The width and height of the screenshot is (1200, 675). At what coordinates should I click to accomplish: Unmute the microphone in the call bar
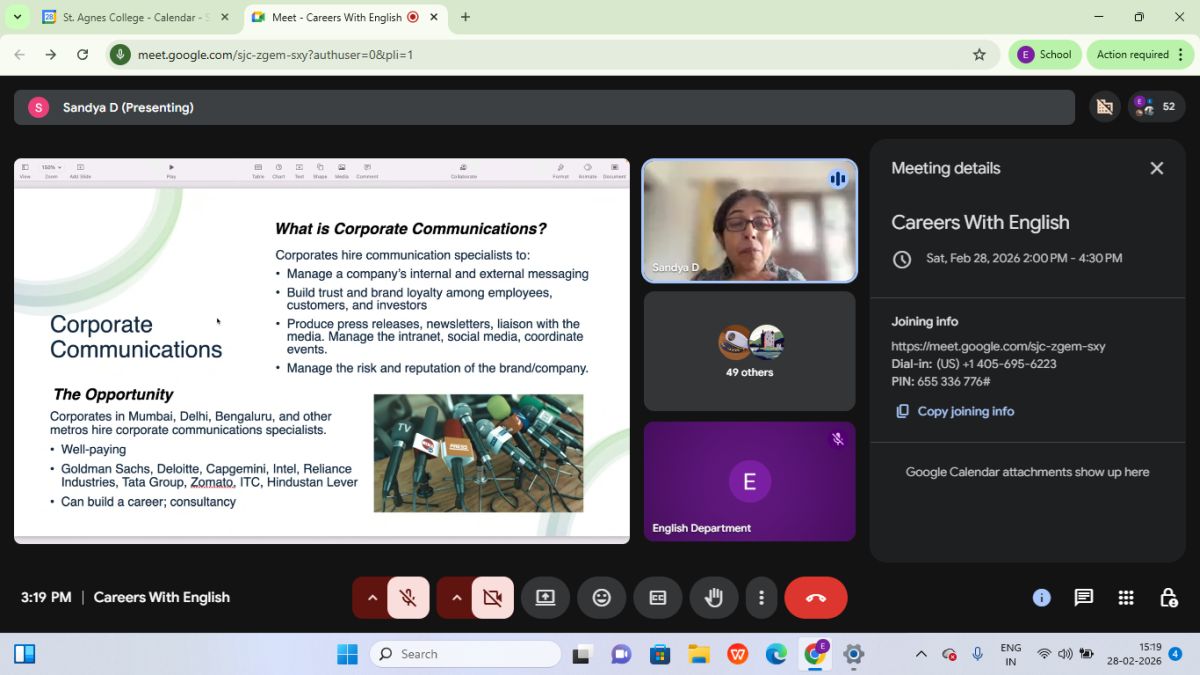(408, 598)
